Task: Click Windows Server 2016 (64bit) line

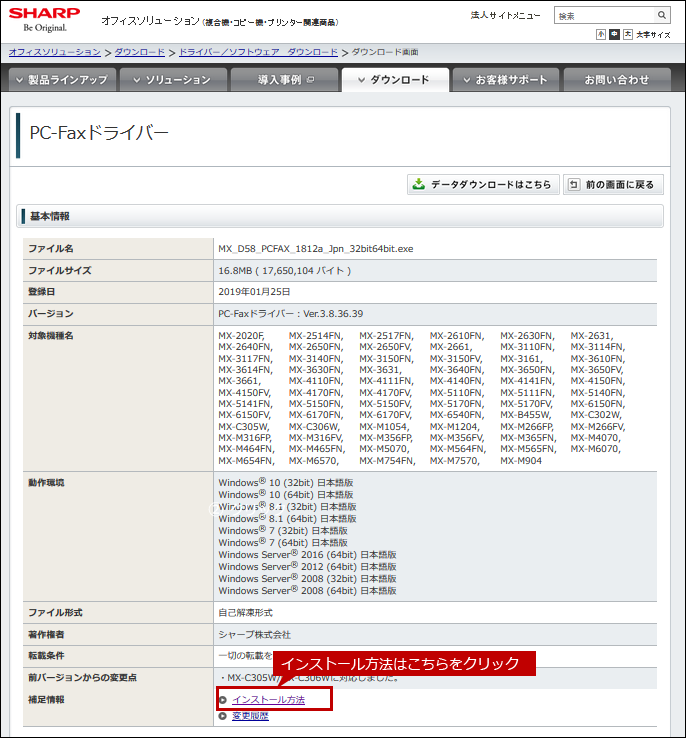Action: coord(307,554)
